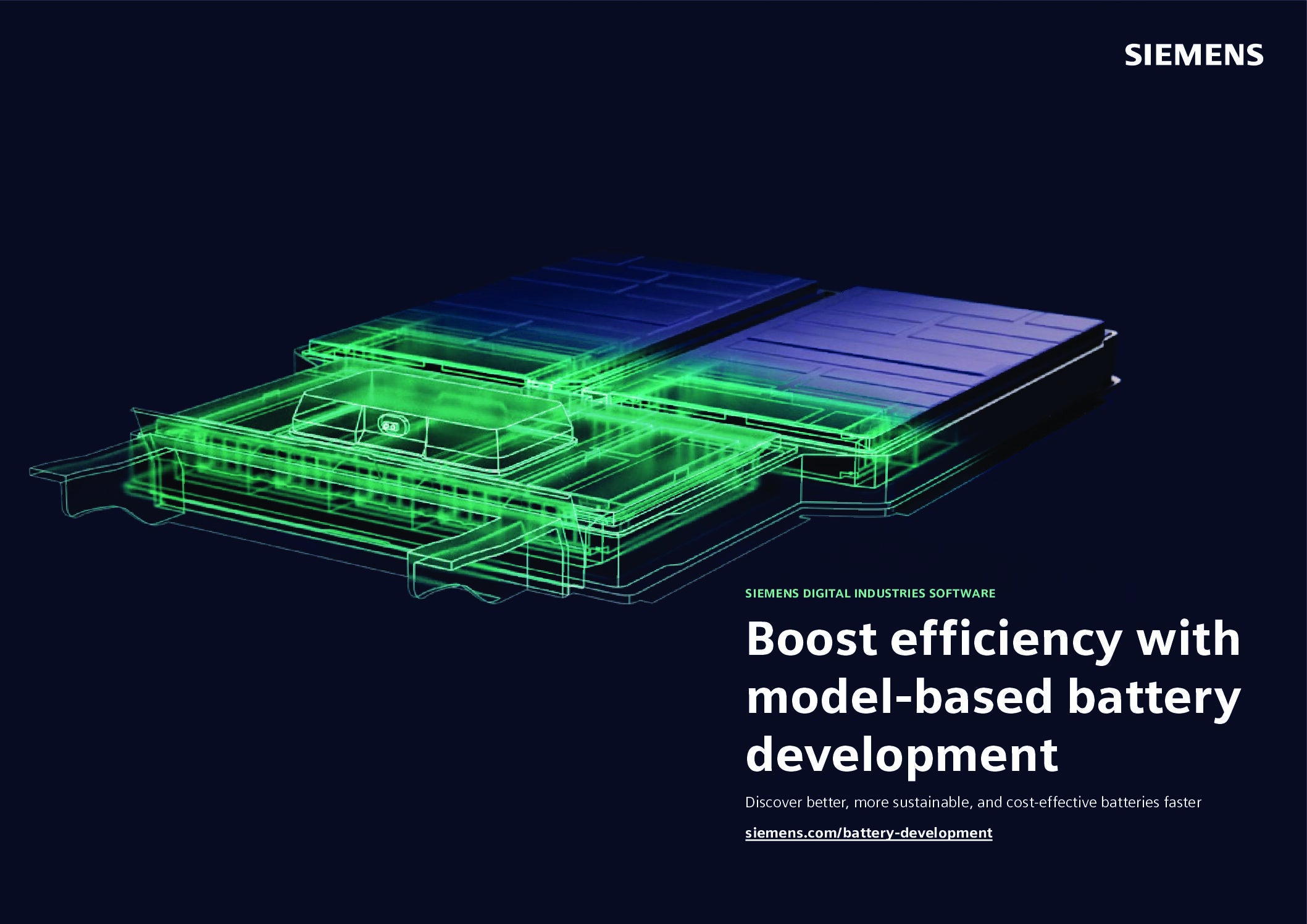Click the word 'Boost' in the headline
The height and width of the screenshot is (924, 1307).
click(811, 639)
